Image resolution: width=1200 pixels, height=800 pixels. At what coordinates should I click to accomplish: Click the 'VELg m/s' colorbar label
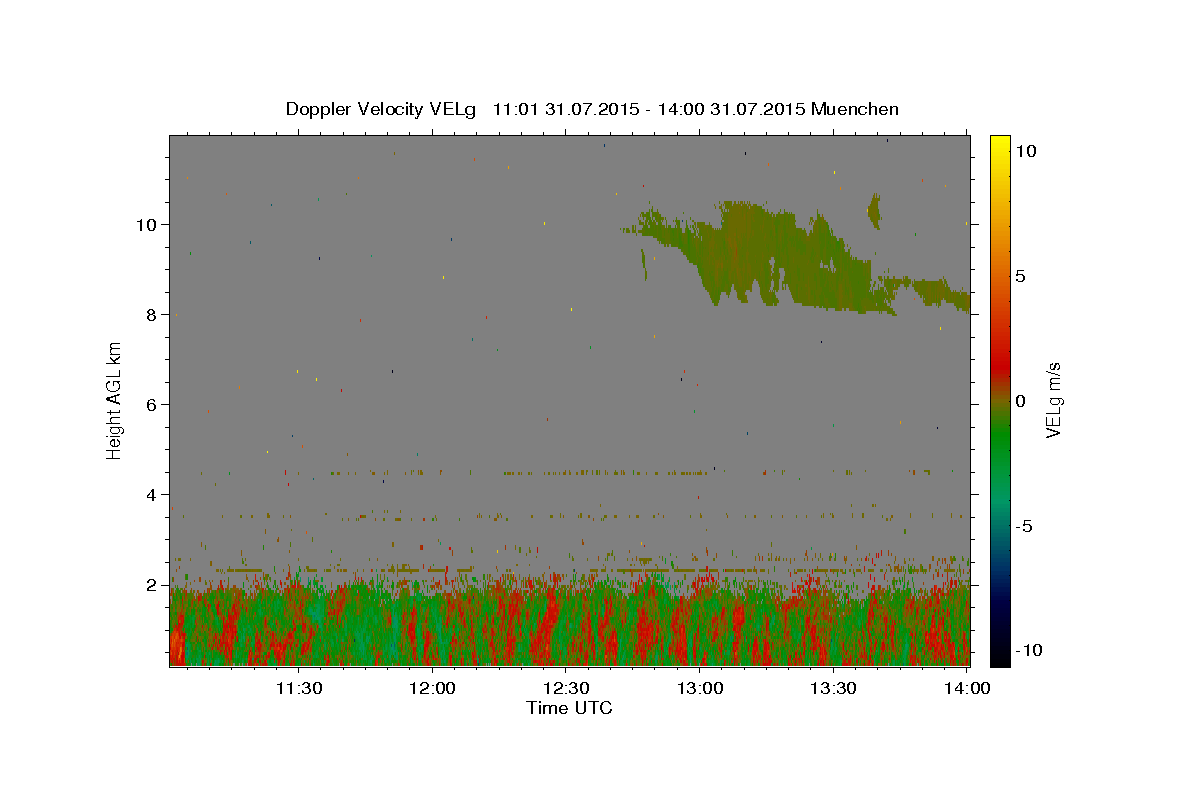click(x=1053, y=400)
